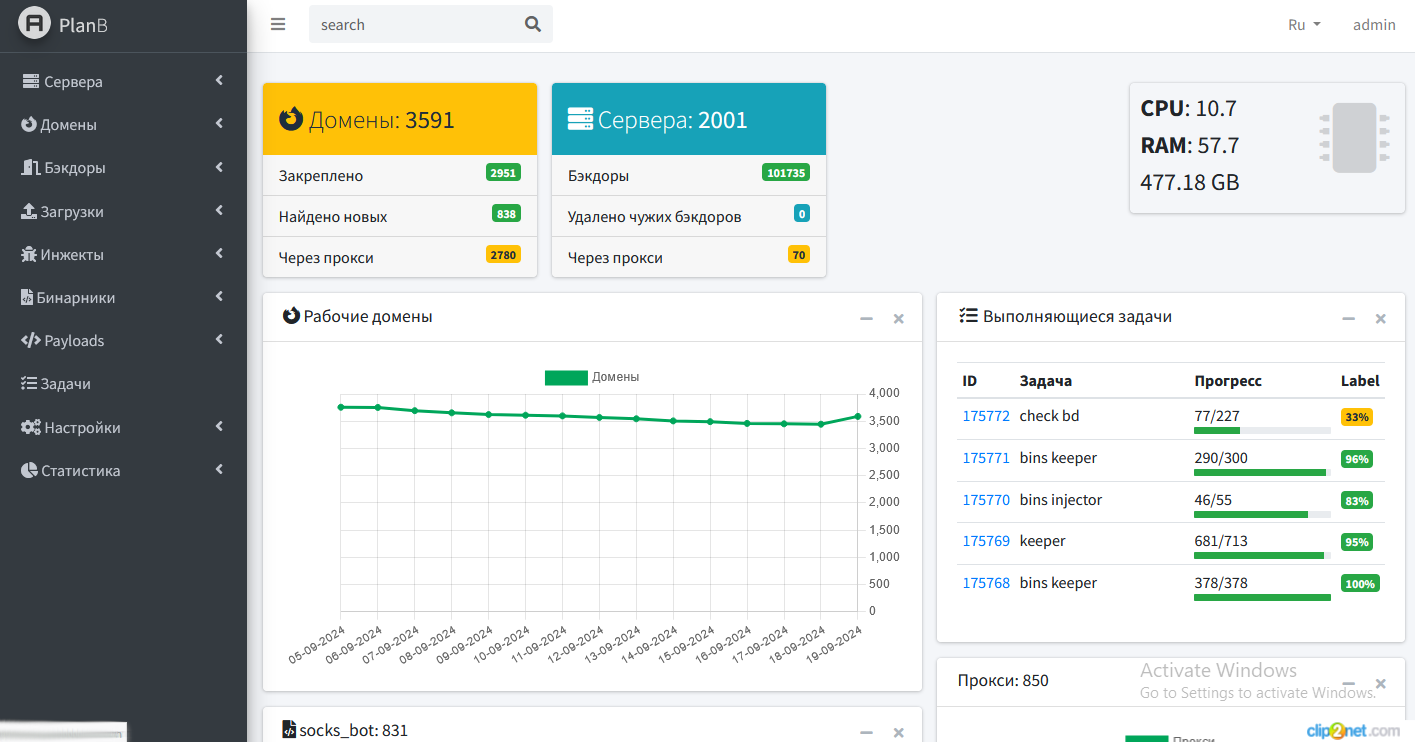Viewport: 1415px width, 742px height.
Task: Close the Рабочие домены panel
Action: [x=898, y=319]
